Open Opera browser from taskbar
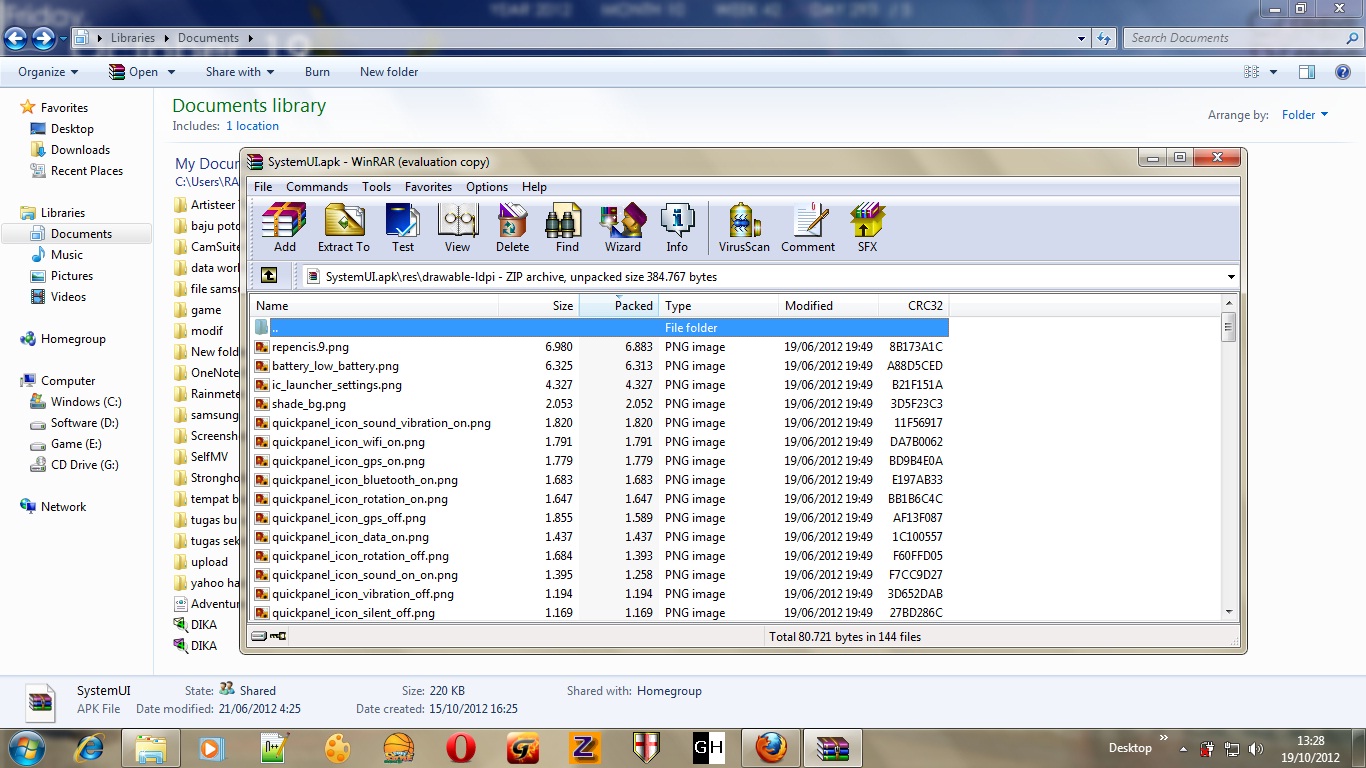 coord(461,748)
